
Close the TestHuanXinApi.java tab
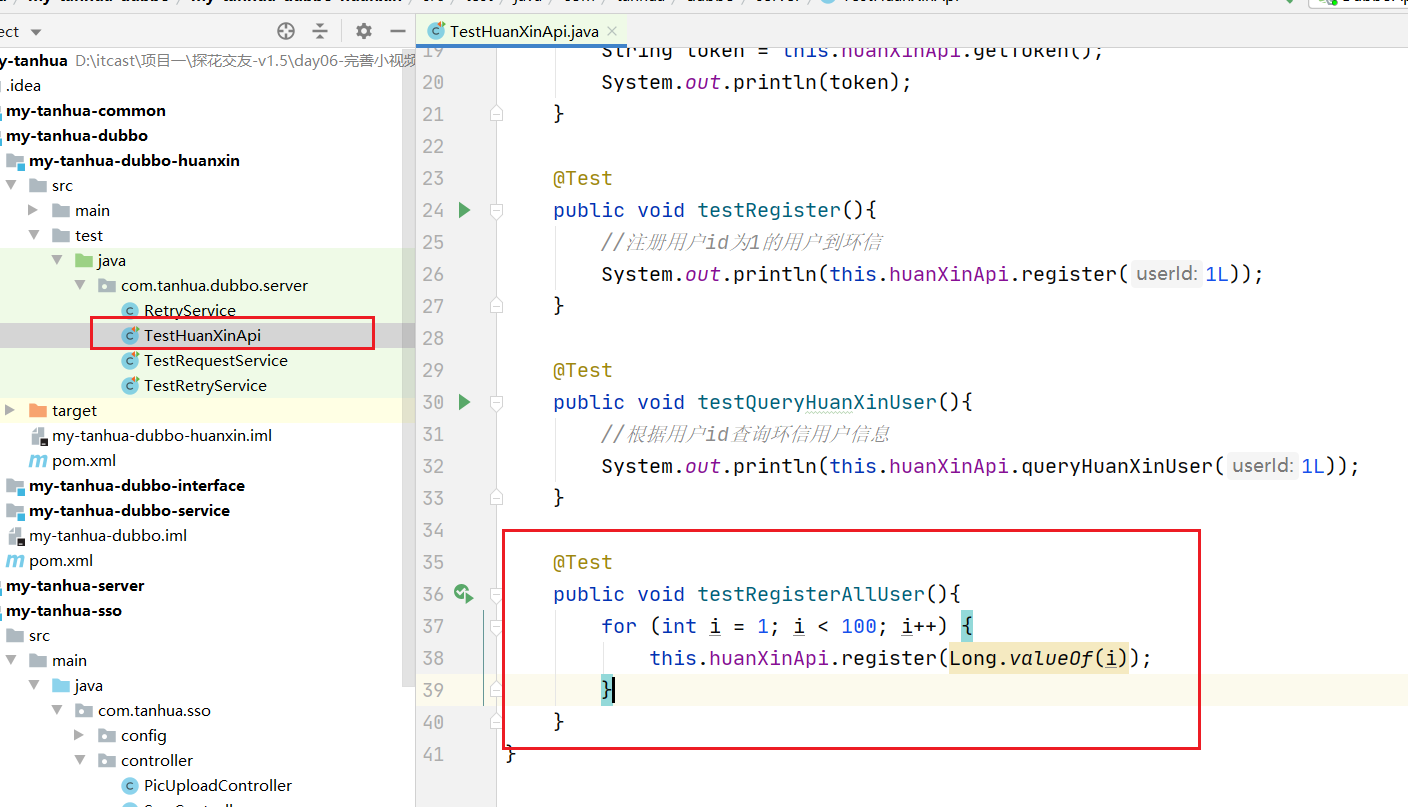[613, 31]
